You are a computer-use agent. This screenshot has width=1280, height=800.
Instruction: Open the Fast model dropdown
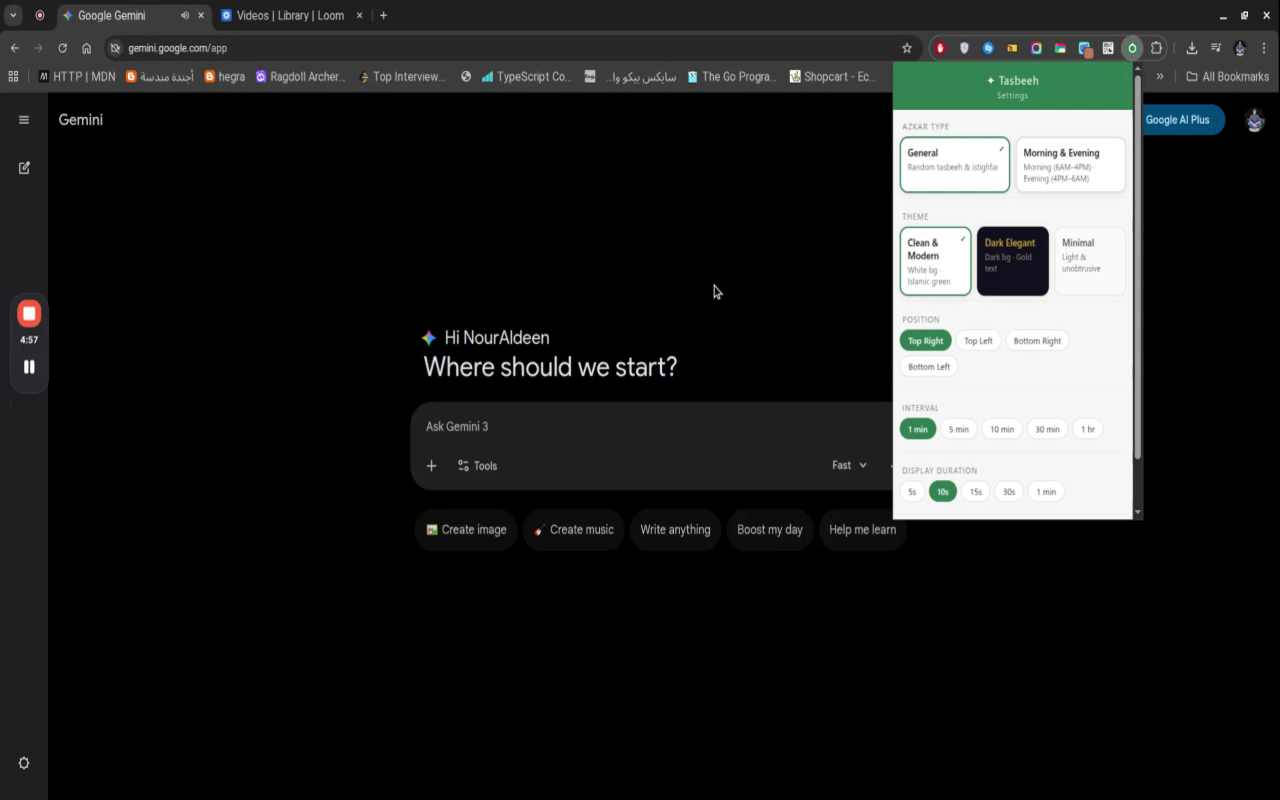tap(849, 465)
